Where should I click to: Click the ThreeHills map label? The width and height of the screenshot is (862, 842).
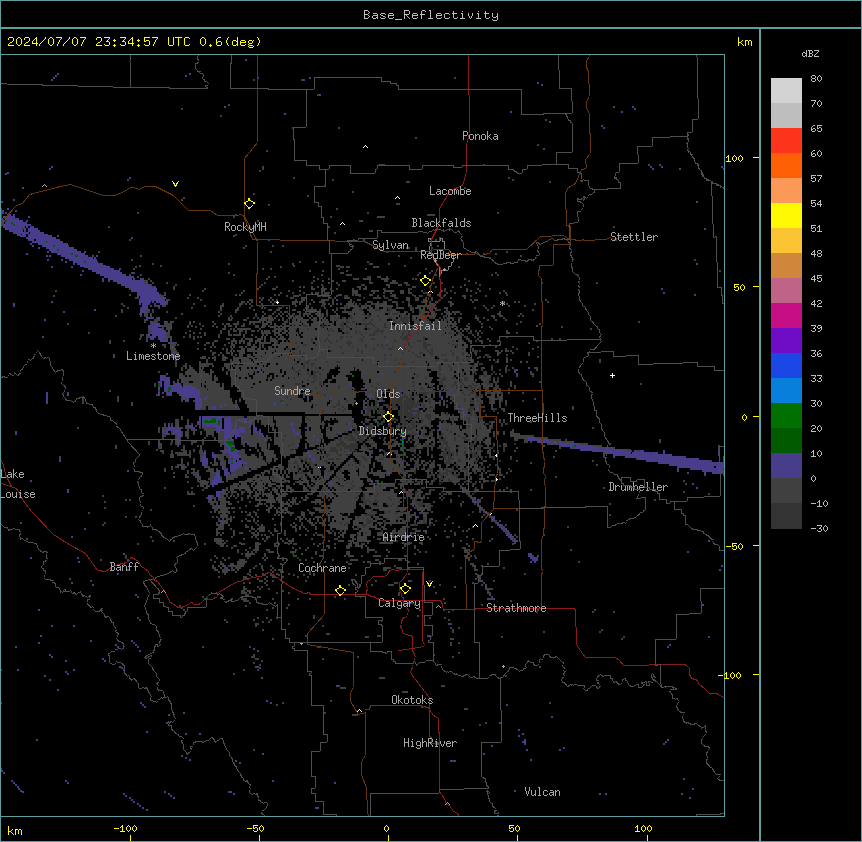click(x=537, y=418)
